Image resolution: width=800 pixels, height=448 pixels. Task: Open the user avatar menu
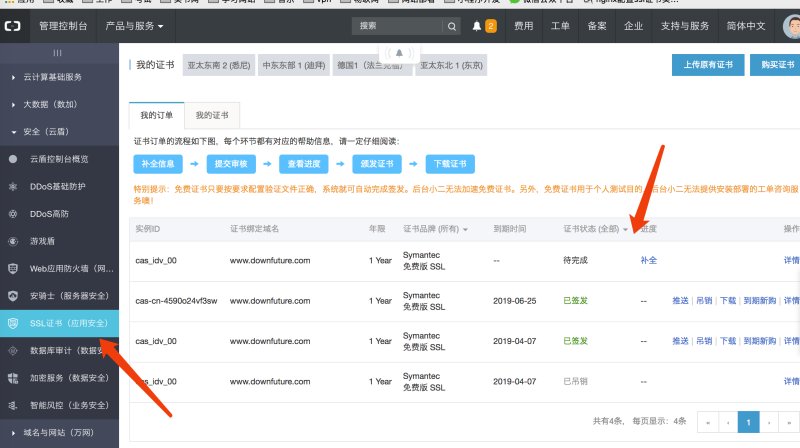[x=792, y=27]
